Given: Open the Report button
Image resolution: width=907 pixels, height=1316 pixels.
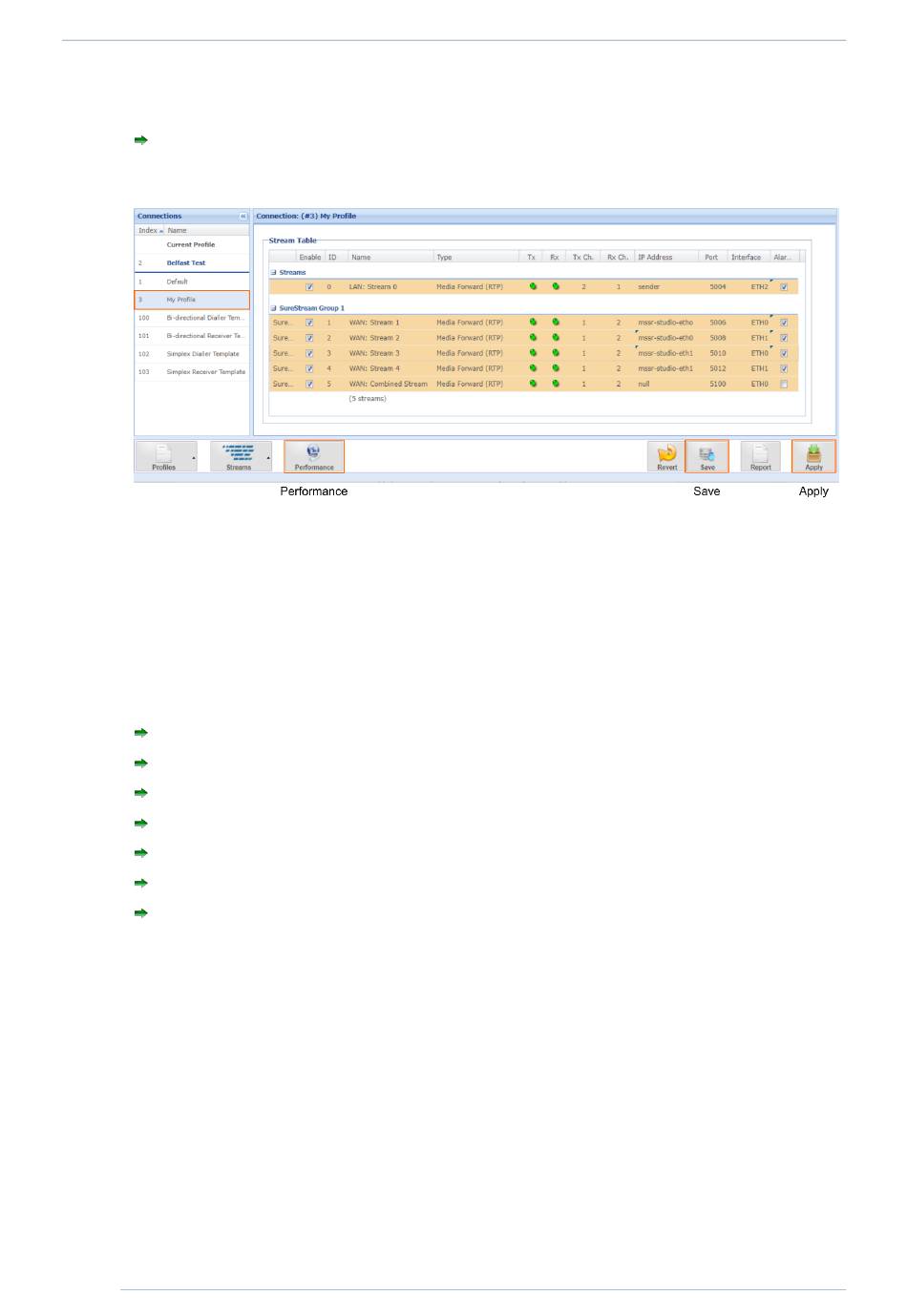Looking at the screenshot, I should tap(761, 456).
